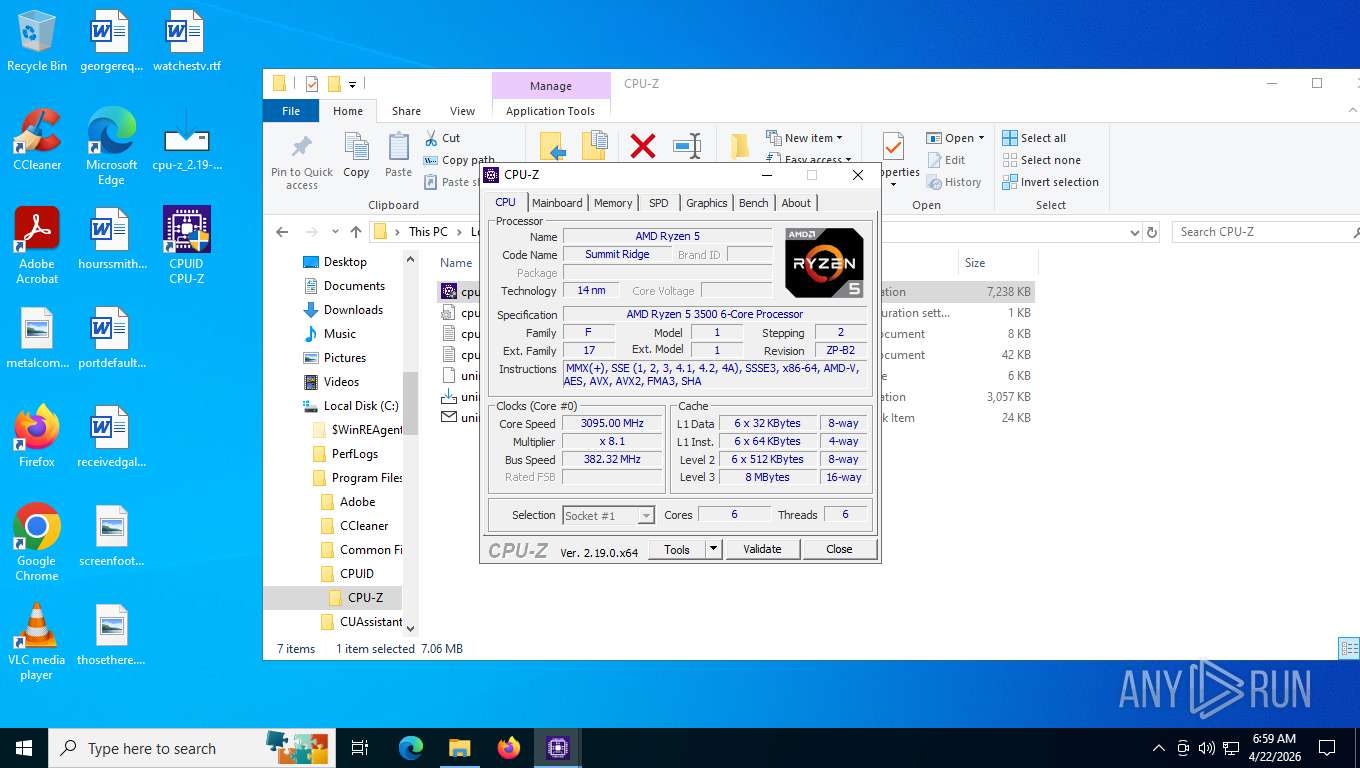Expand address bar history dropdown

(1134, 232)
